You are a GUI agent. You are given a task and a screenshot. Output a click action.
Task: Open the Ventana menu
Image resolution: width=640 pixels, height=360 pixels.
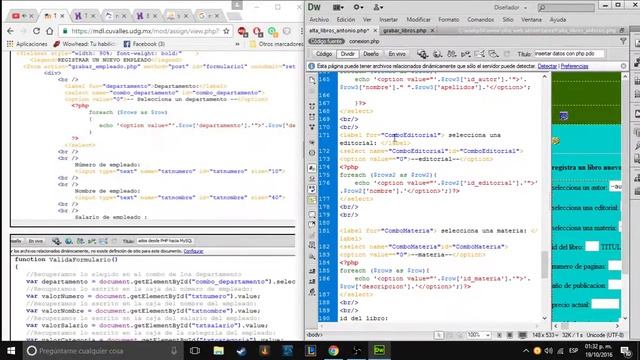point(531,20)
